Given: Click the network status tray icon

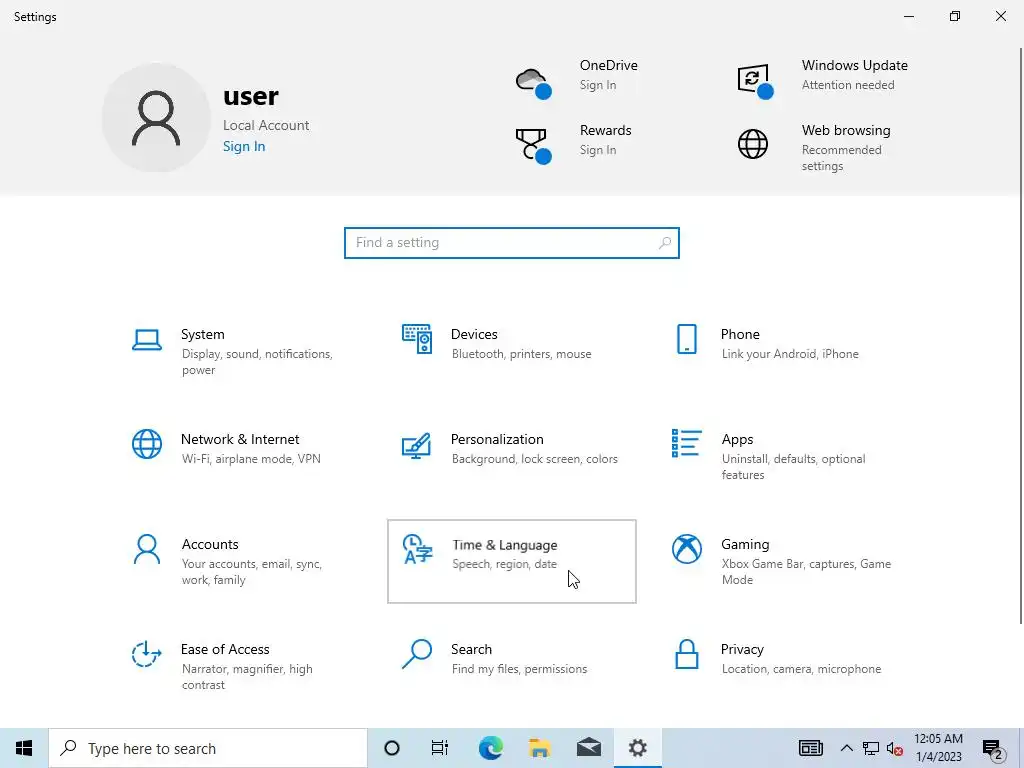Looking at the screenshot, I should 871,748.
